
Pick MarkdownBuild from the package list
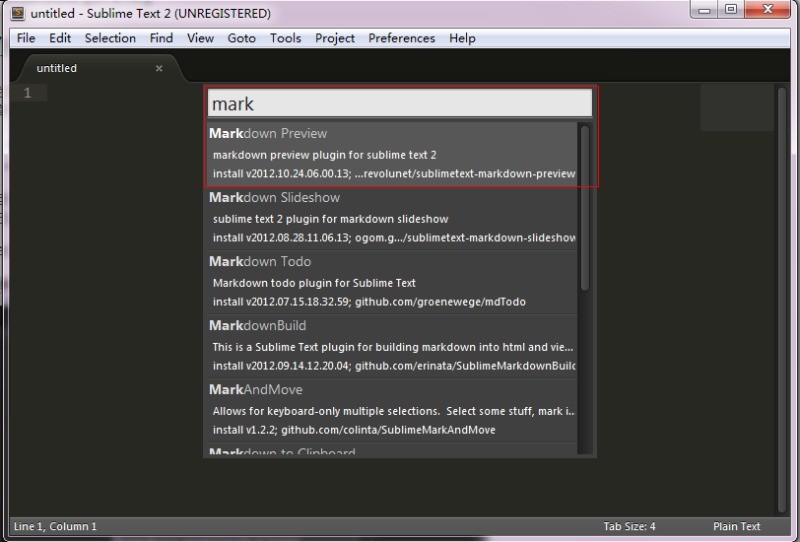[392, 345]
